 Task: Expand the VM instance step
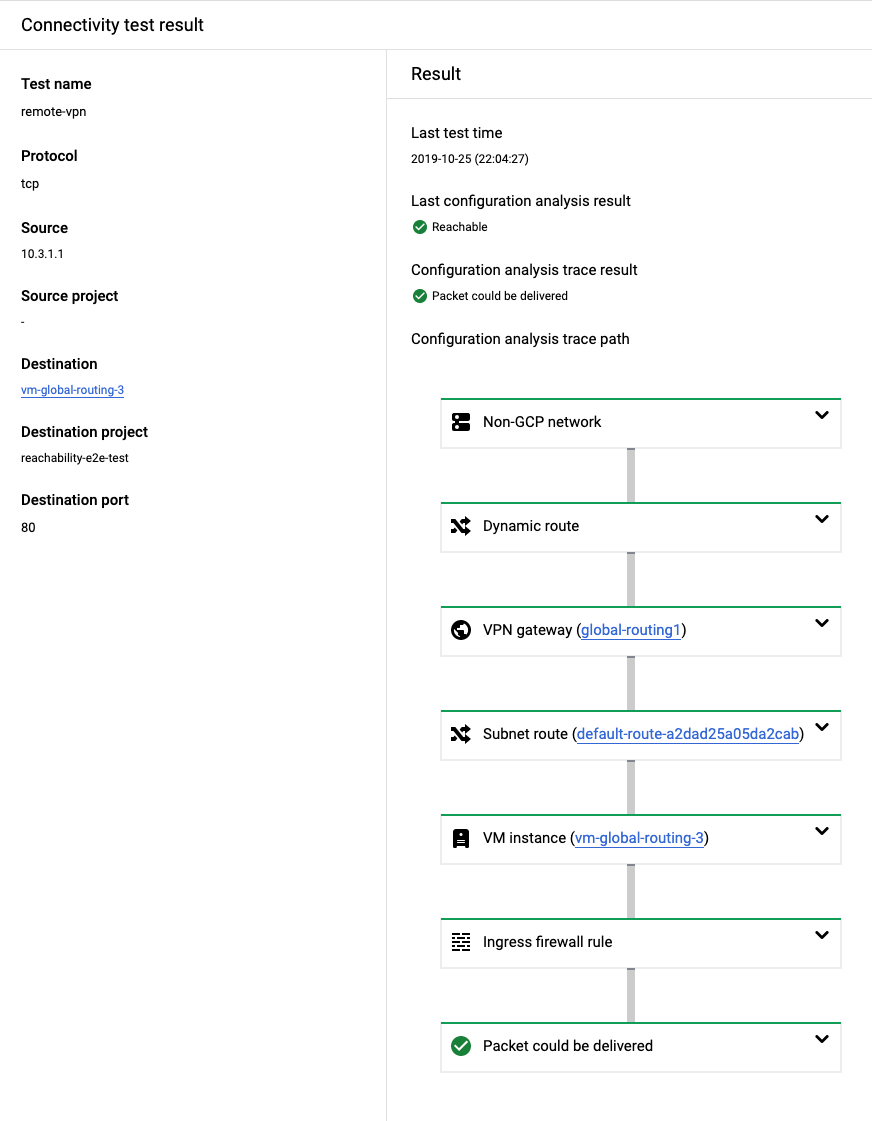click(822, 831)
